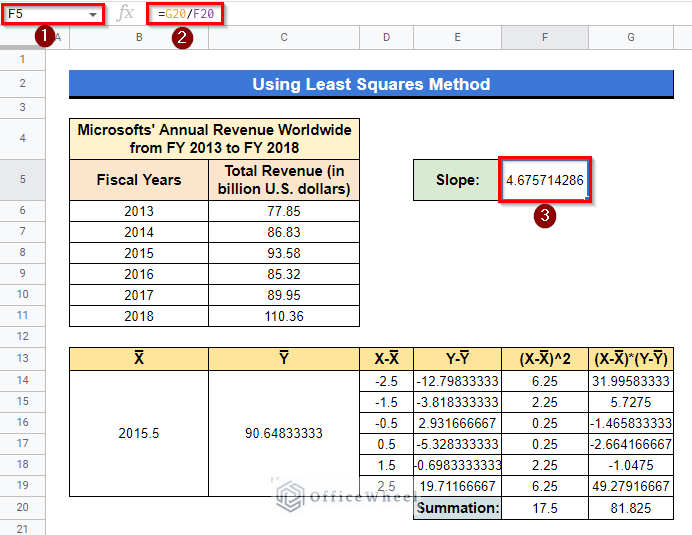Click the Y-Ȳ cell 2.931666667
The height and width of the screenshot is (535, 692).
pos(457,423)
